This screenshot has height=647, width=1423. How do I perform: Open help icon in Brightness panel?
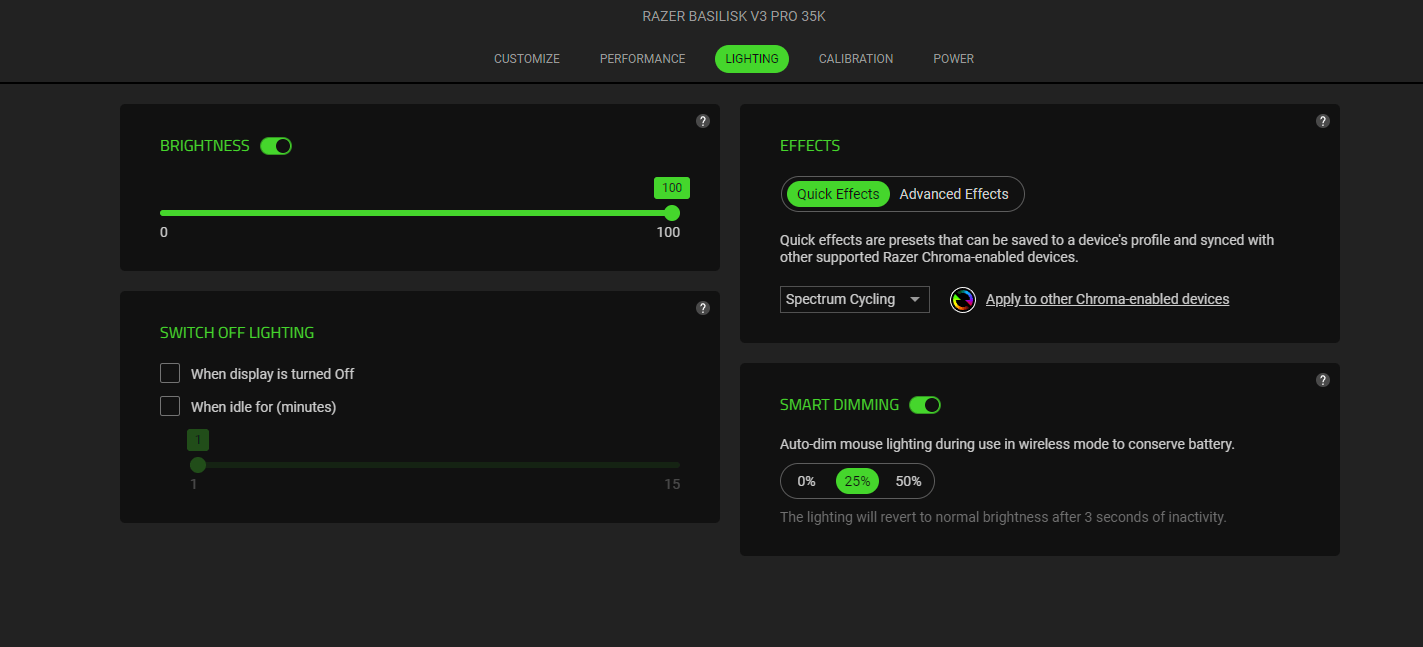coord(703,121)
